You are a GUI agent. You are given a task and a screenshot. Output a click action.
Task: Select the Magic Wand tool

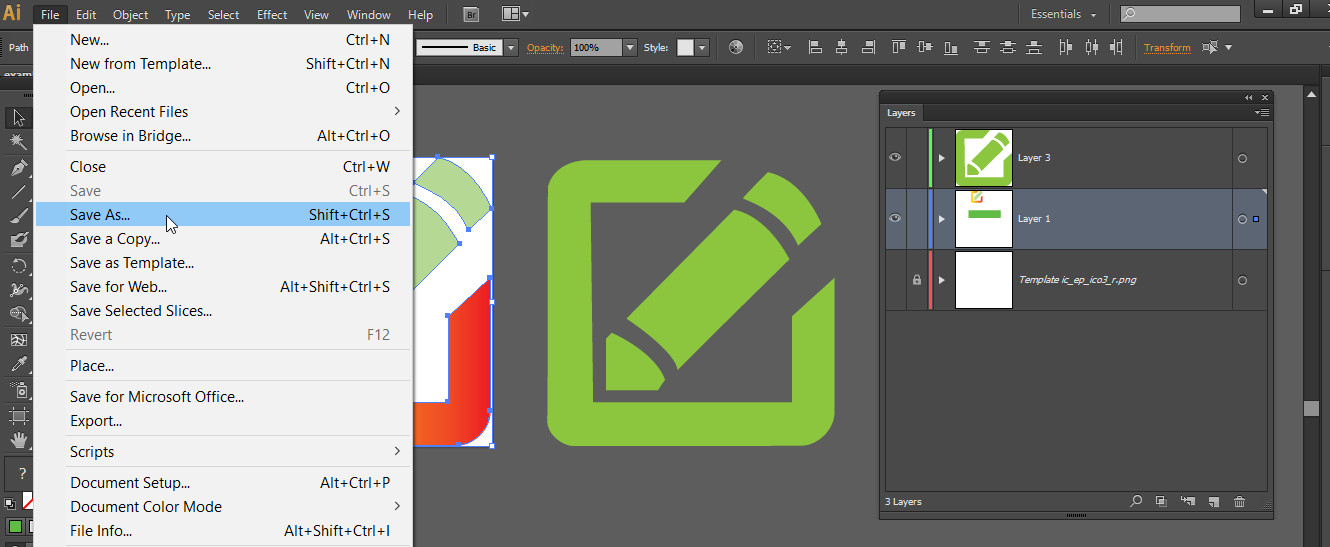tap(18, 143)
